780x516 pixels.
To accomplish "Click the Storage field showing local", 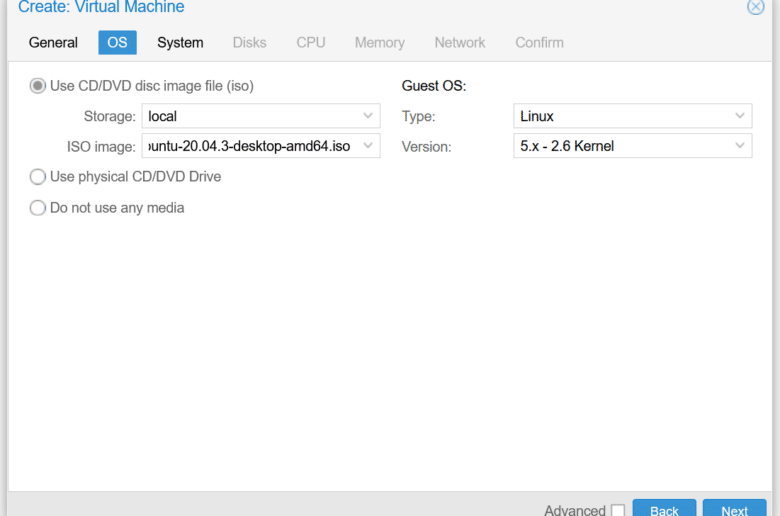I will [261, 116].
